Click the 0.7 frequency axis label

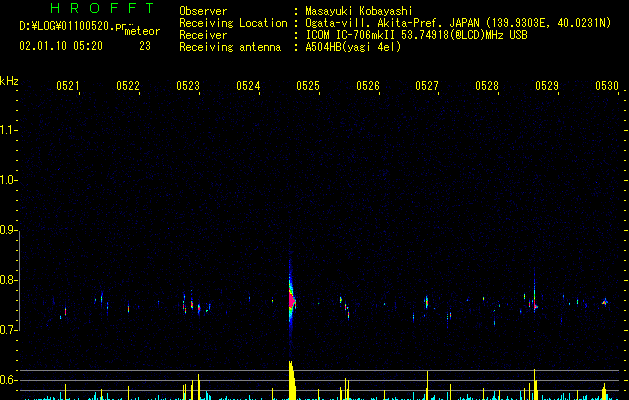click(x=8, y=330)
